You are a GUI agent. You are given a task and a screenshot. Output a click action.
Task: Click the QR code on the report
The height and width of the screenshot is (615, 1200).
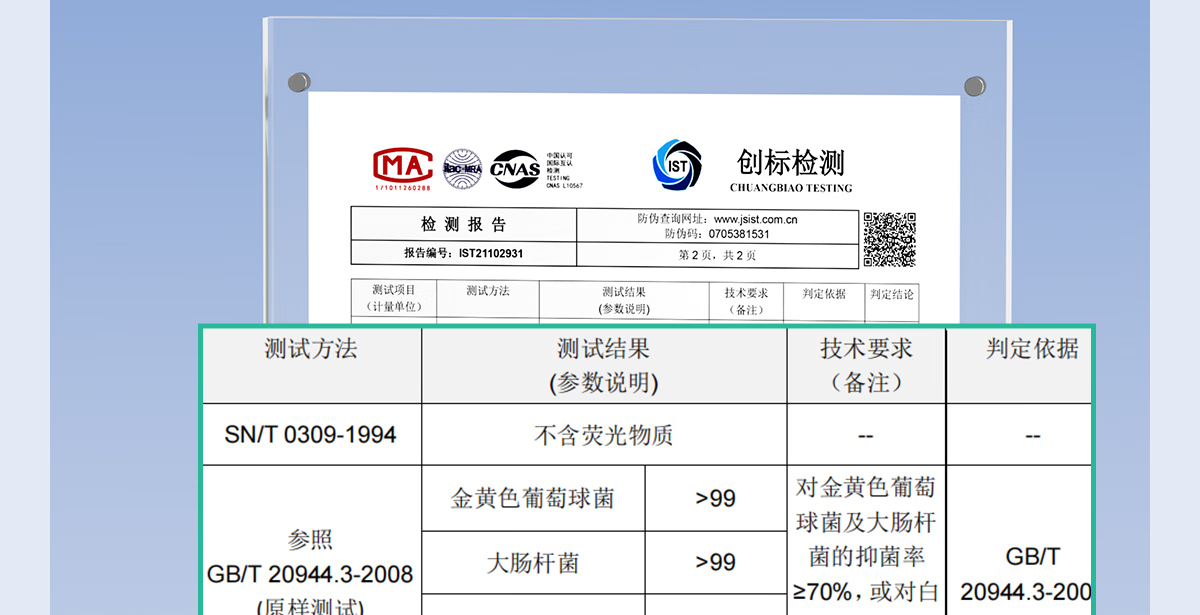coord(889,239)
